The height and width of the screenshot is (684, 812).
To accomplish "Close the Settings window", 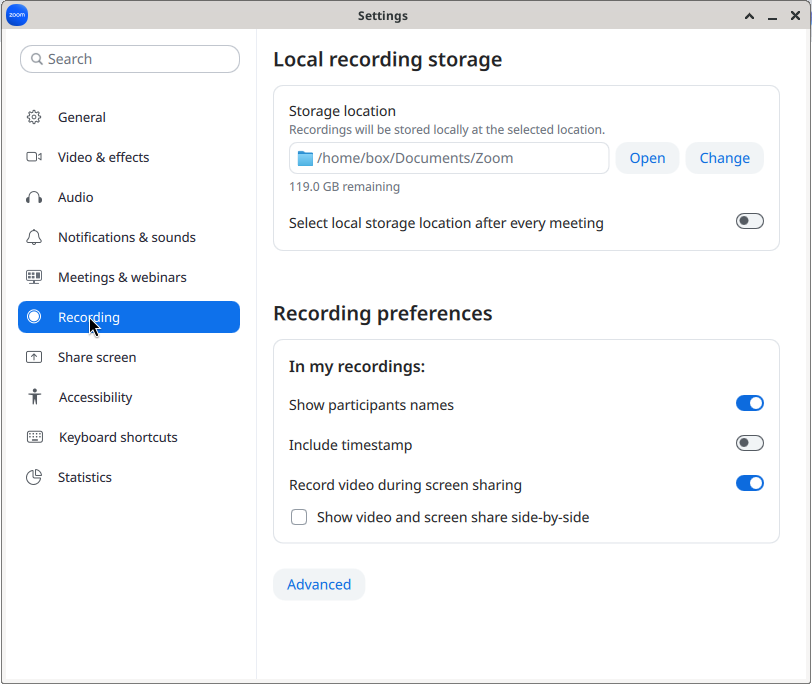I will [795, 16].
